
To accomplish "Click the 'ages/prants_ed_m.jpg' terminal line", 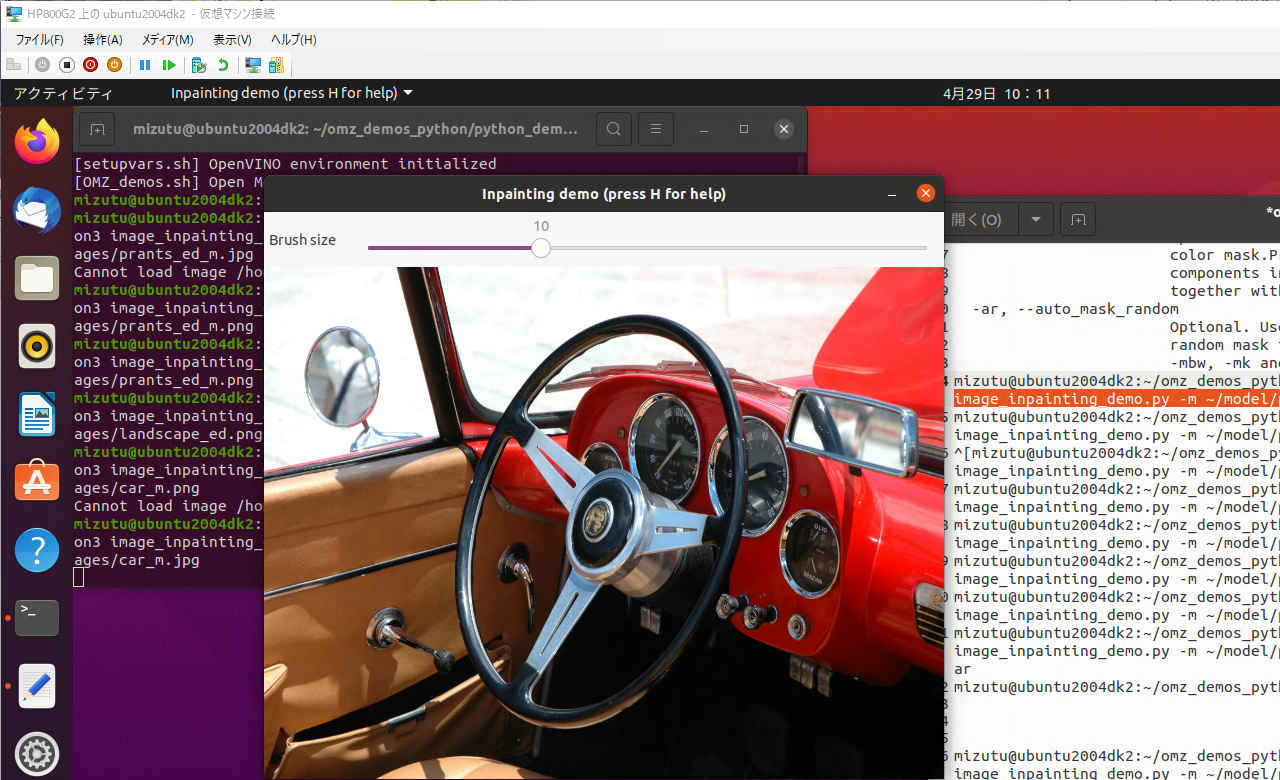I will tap(164, 254).
